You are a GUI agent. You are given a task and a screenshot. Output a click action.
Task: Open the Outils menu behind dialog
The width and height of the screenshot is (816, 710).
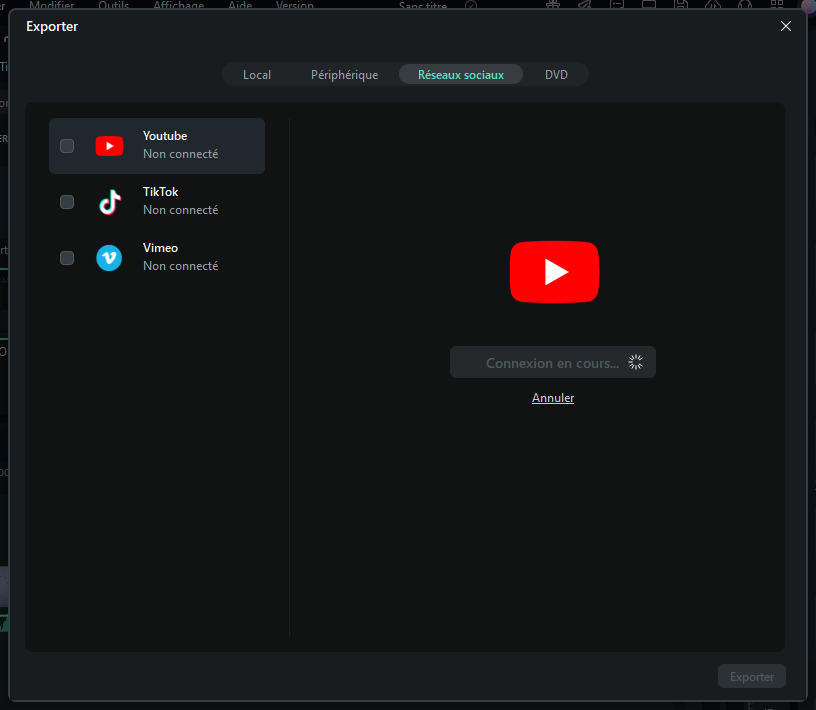click(113, 5)
